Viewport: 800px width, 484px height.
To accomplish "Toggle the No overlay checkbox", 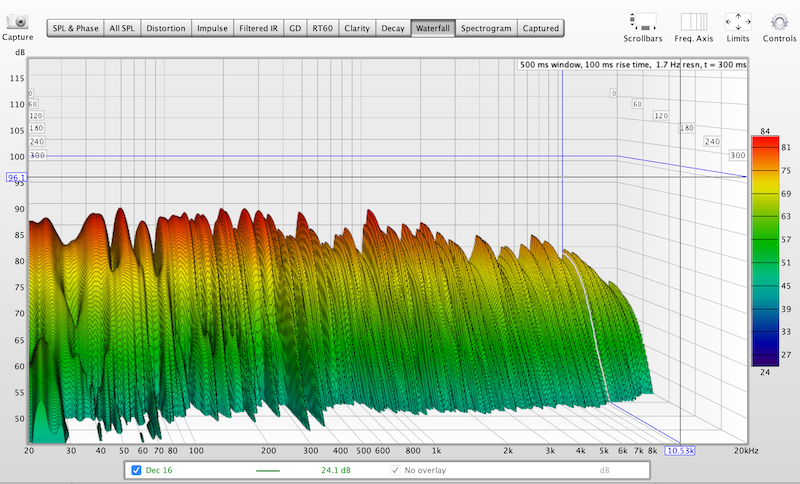I will [x=395, y=470].
